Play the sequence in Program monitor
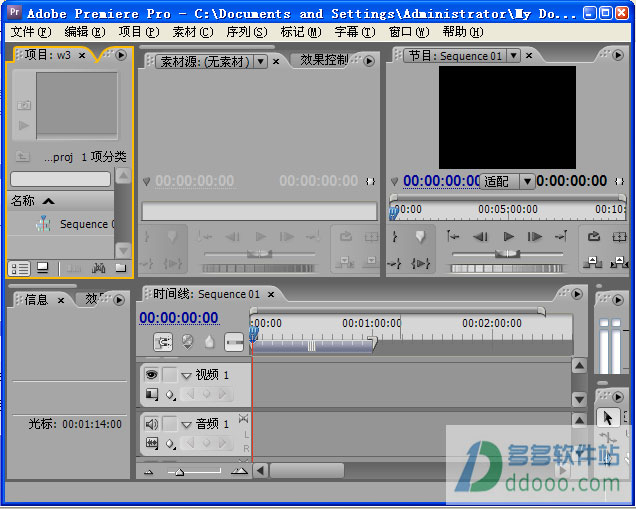 tap(508, 236)
